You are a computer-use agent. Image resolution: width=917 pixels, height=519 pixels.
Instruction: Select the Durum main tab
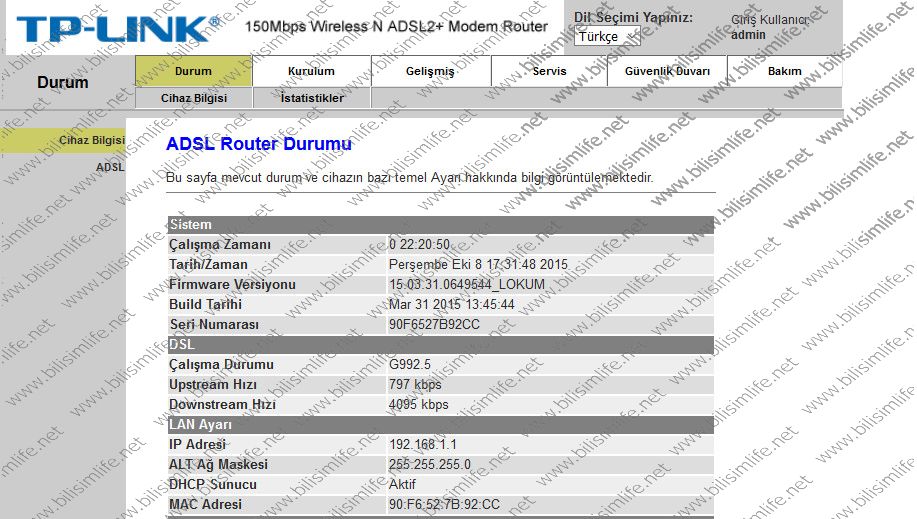click(x=194, y=71)
